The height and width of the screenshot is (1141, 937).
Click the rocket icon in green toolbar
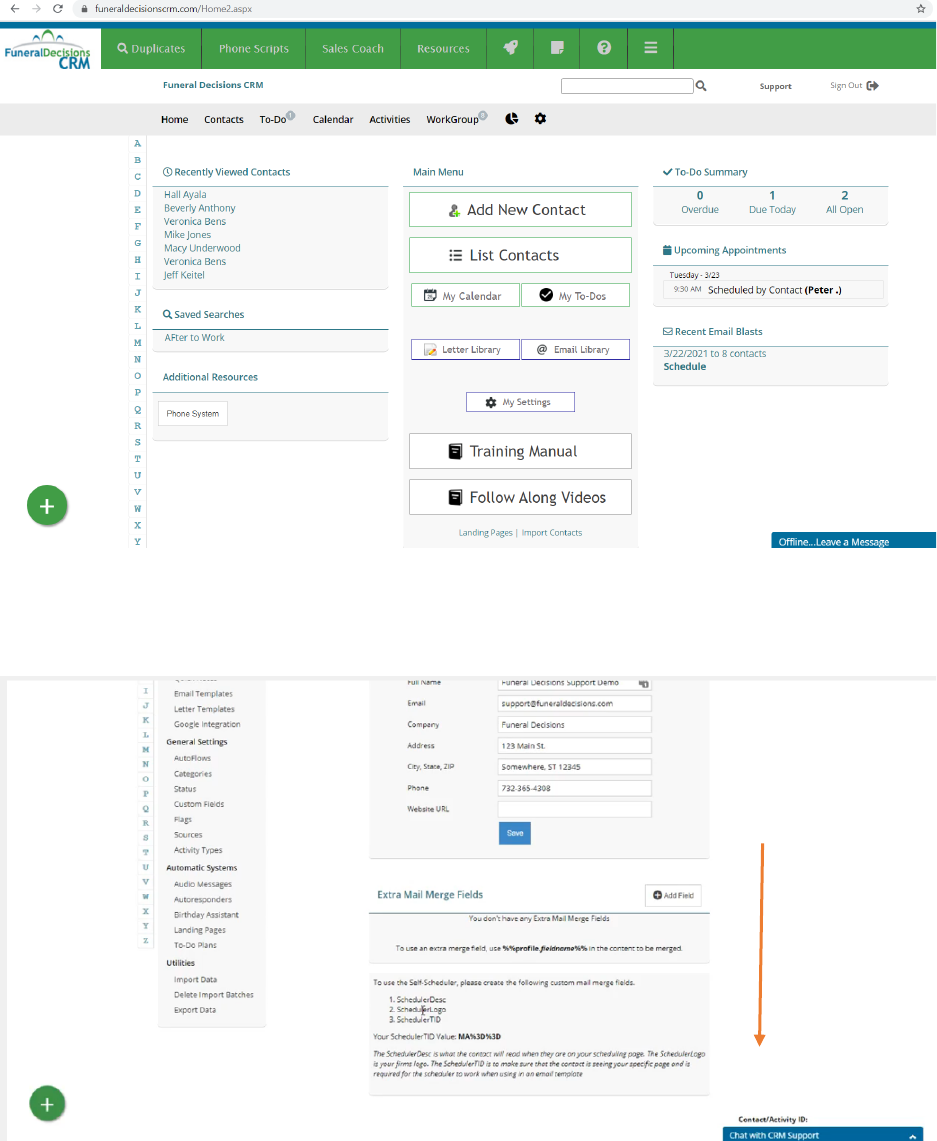pyautogui.click(x=510, y=48)
